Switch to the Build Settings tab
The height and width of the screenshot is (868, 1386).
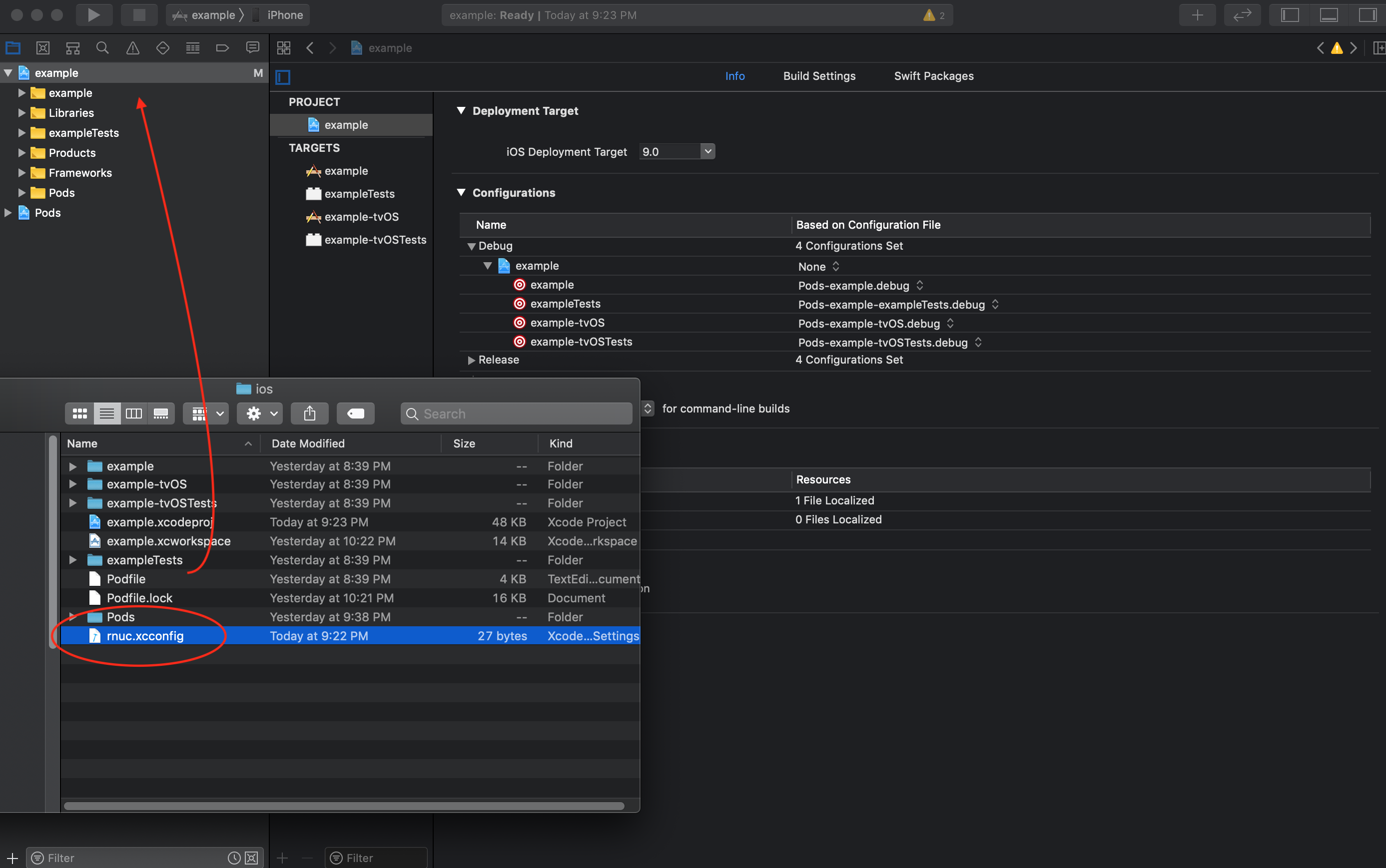[819, 76]
